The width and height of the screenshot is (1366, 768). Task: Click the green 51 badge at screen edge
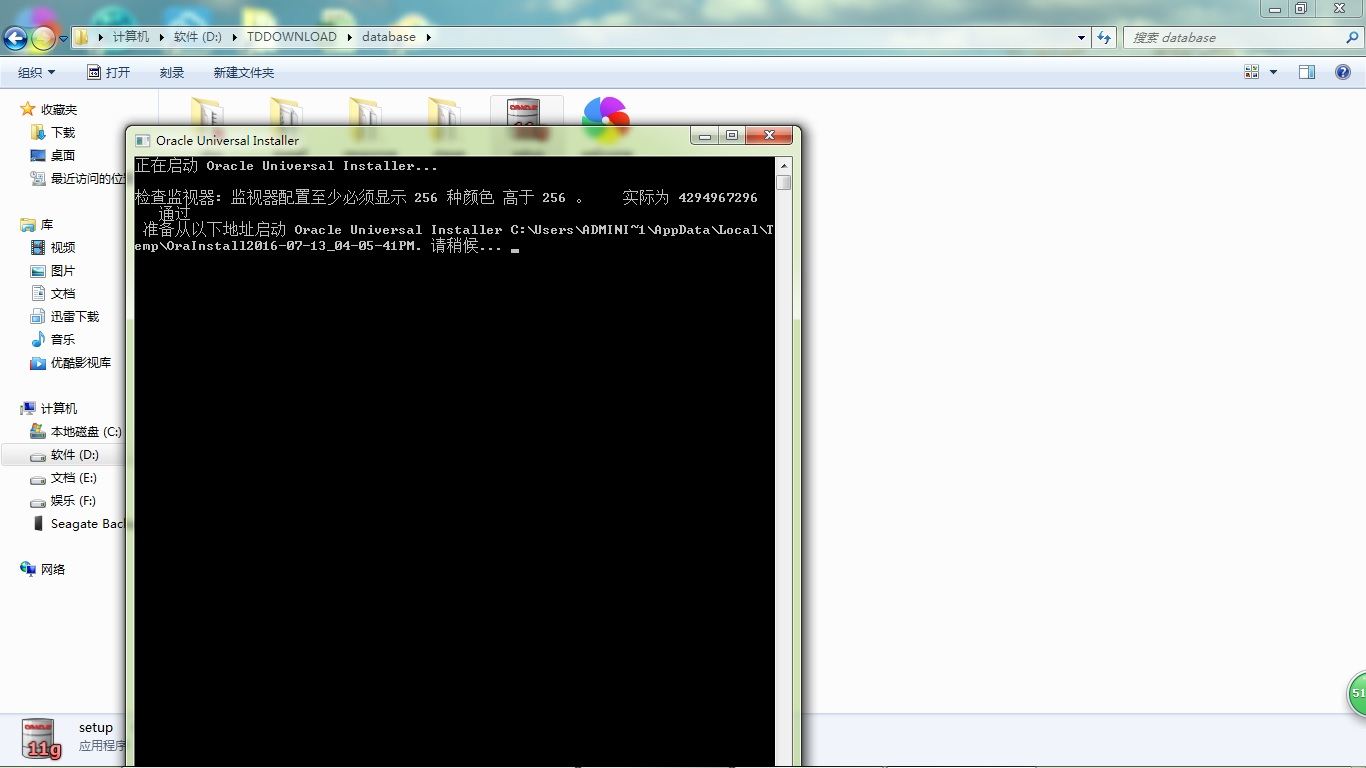1356,693
